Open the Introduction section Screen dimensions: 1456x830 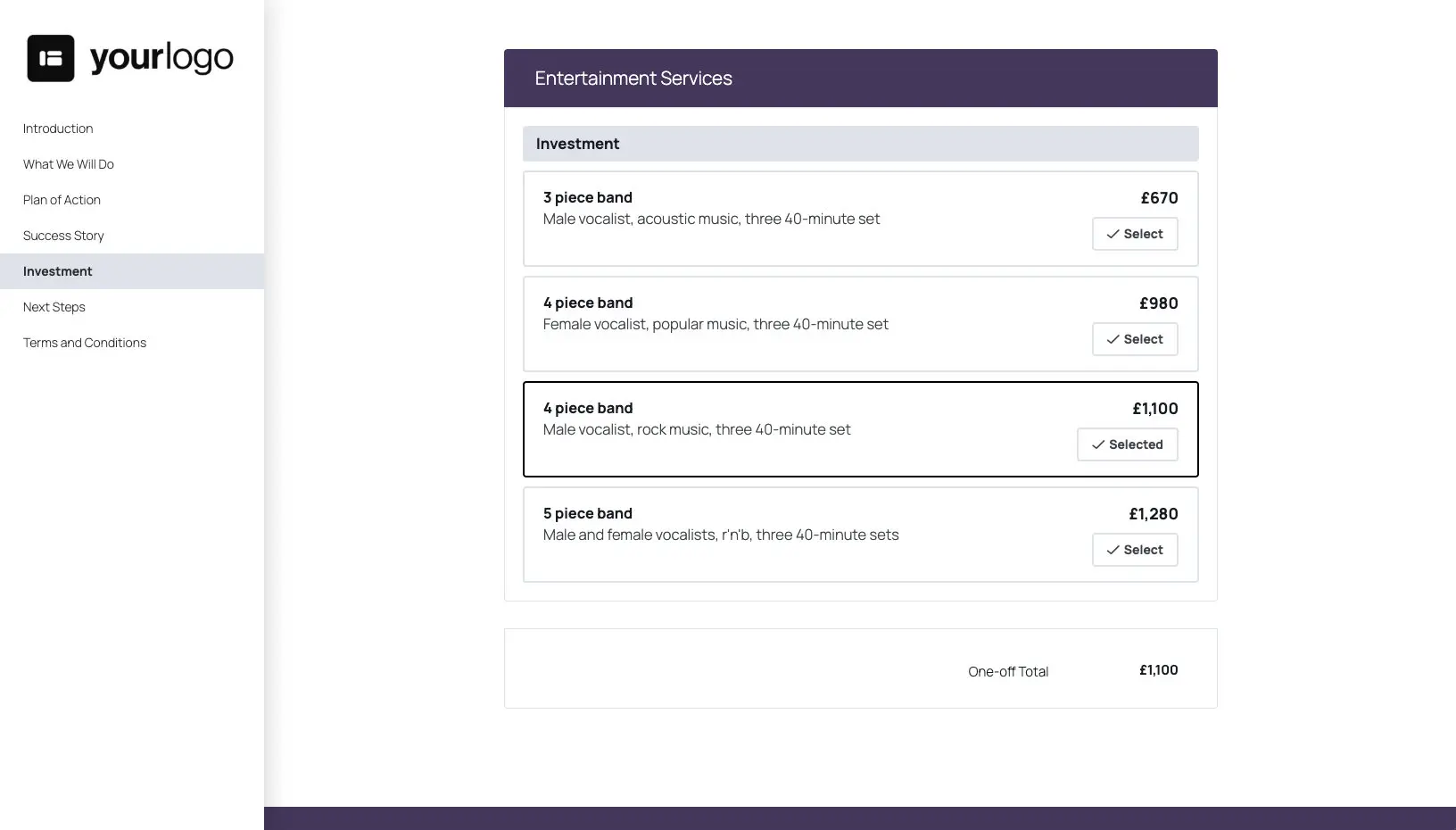point(57,128)
